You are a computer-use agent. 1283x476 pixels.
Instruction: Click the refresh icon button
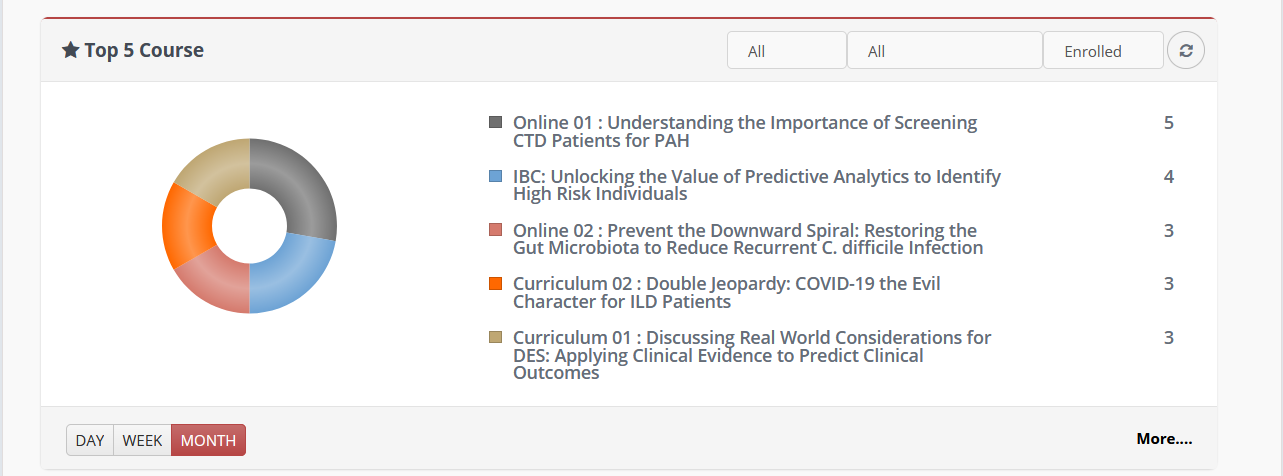click(x=1186, y=50)
